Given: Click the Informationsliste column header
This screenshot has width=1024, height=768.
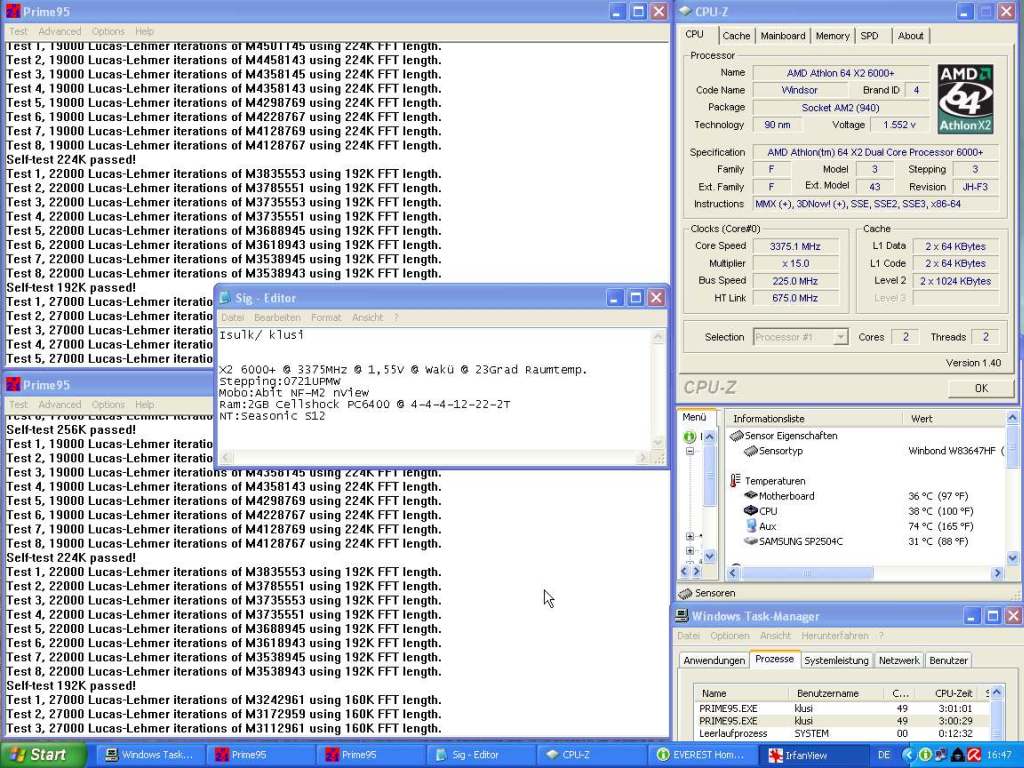Looking at the screenshot, I should [814, 419].
